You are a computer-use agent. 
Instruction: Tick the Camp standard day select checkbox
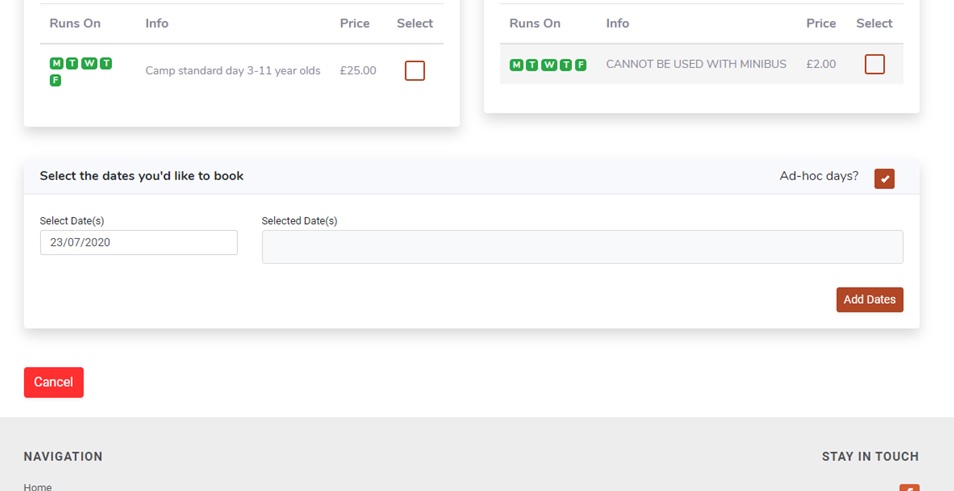(415, 71)
